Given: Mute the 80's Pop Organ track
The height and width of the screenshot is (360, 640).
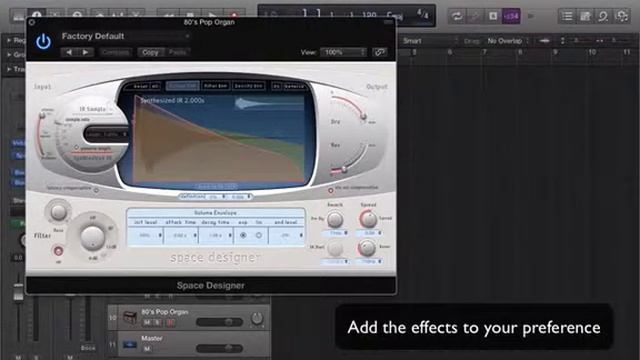Looking at the screenshot, I should pos(147,322).
